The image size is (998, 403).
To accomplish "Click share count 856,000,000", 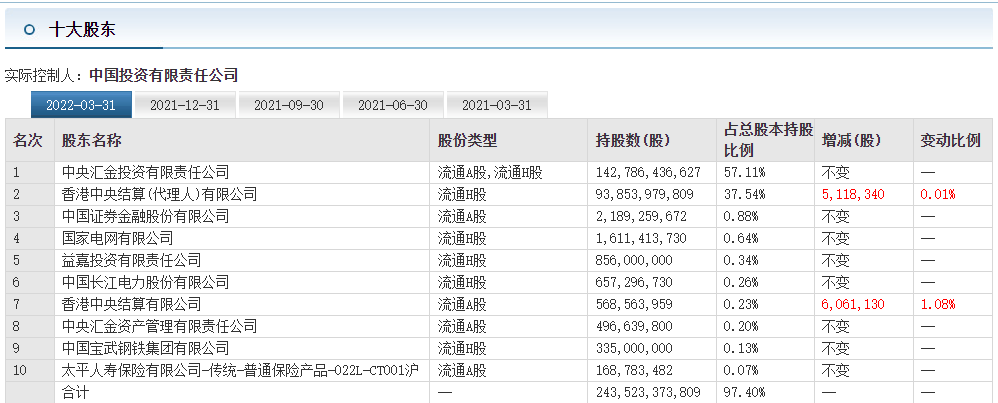I will 634,260.
